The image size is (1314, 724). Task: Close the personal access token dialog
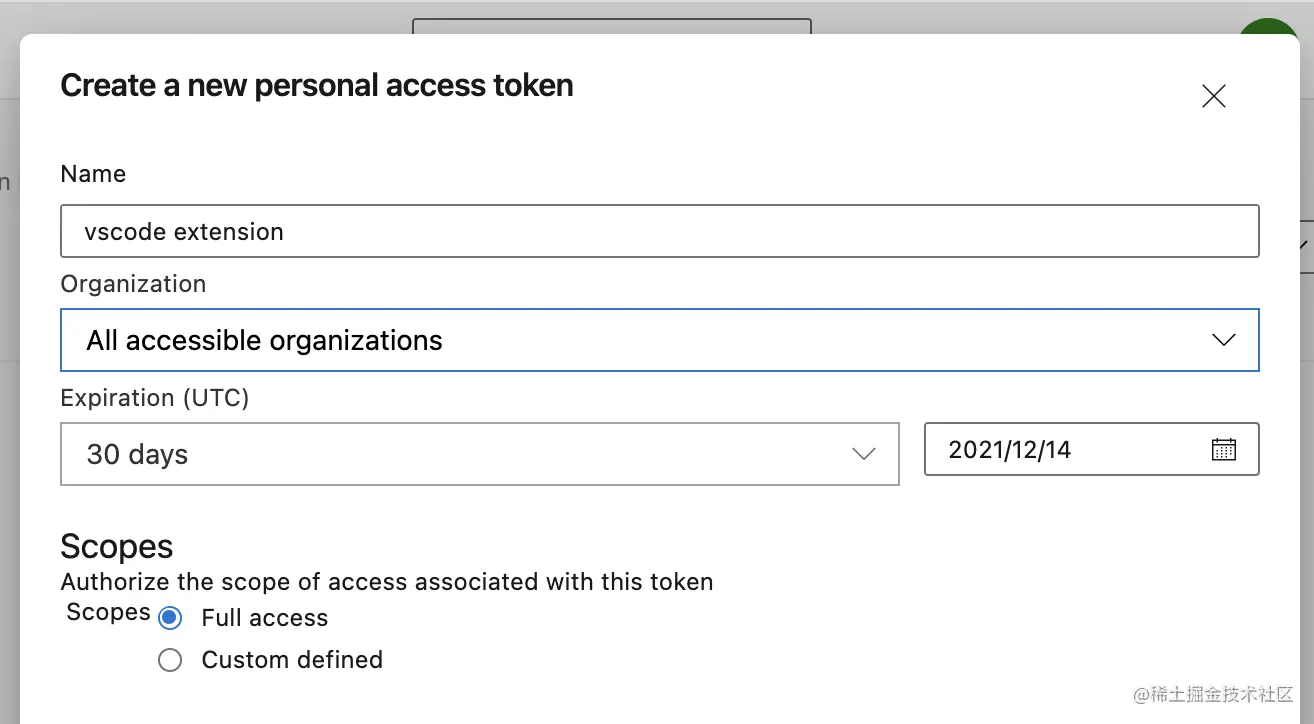point(1213,96)
